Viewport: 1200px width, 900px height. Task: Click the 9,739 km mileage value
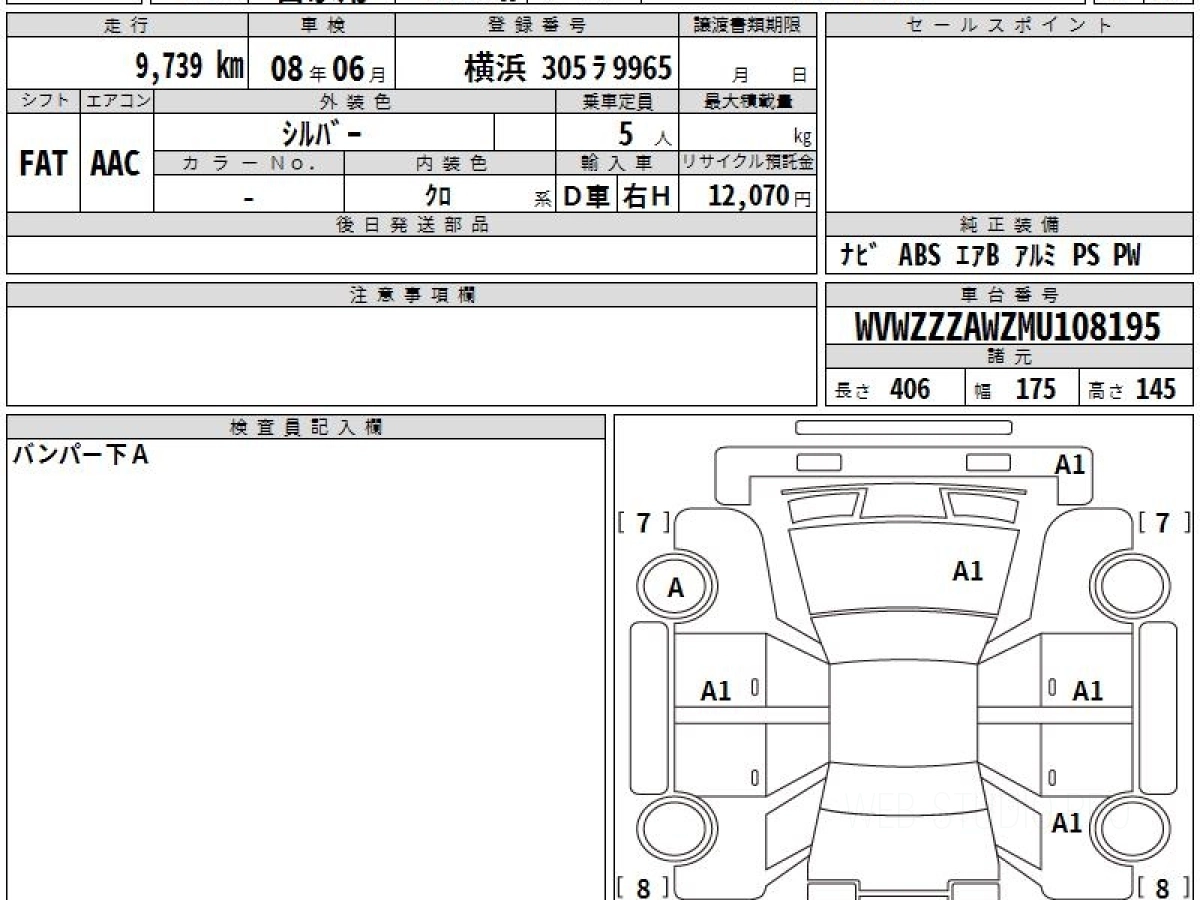tap(189, 67)
